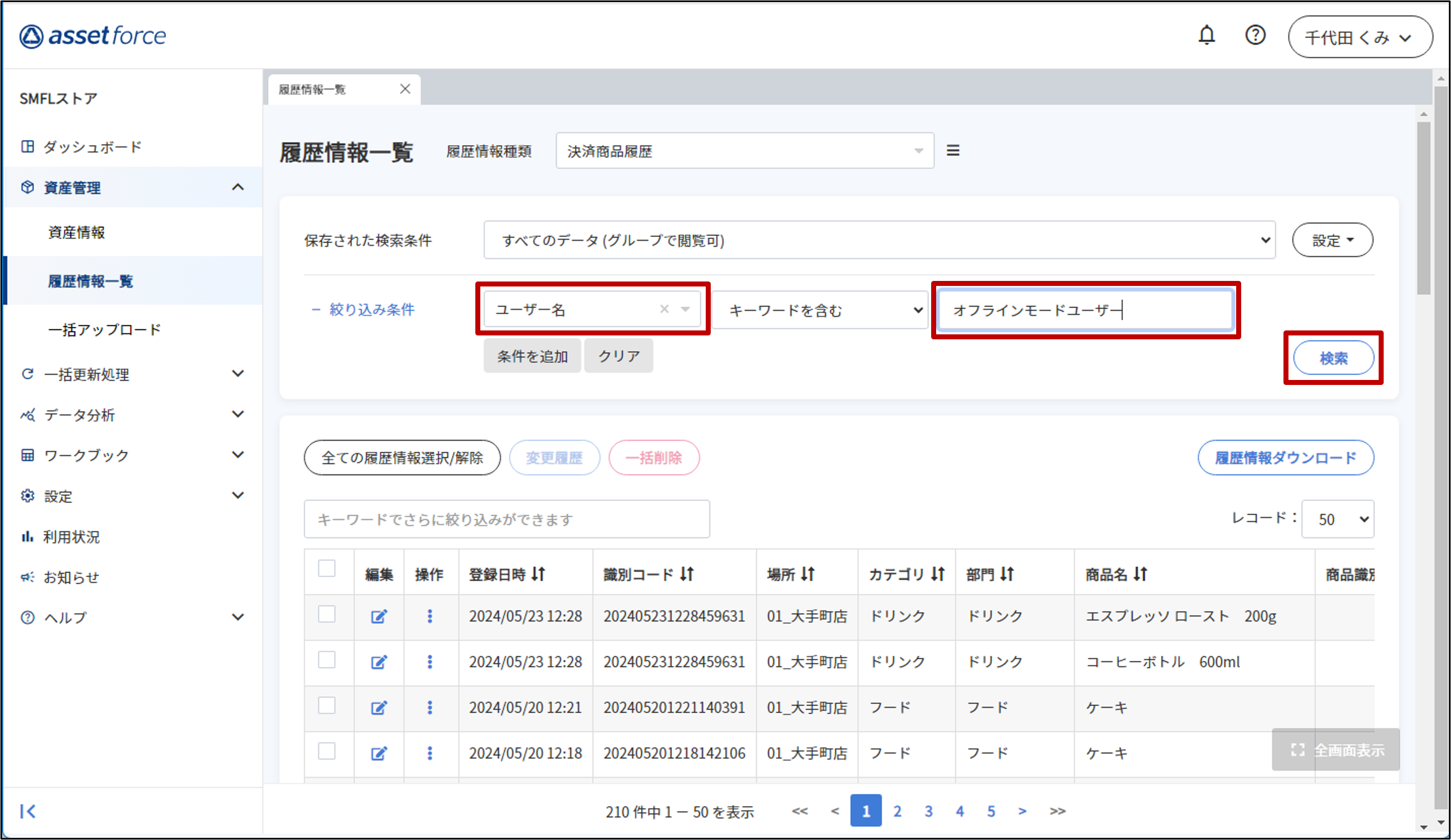Sort by 登録日時 column arrows
Viewport: 1451px width, 840px height.
click(538, 574)
